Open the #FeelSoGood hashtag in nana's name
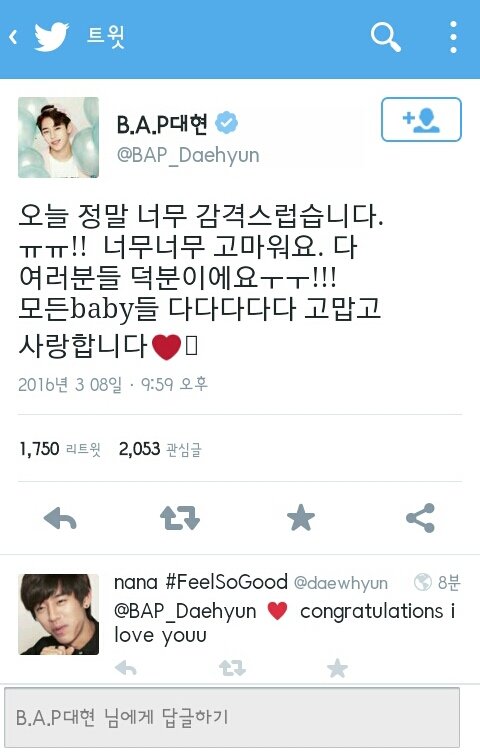 [226, 583]
